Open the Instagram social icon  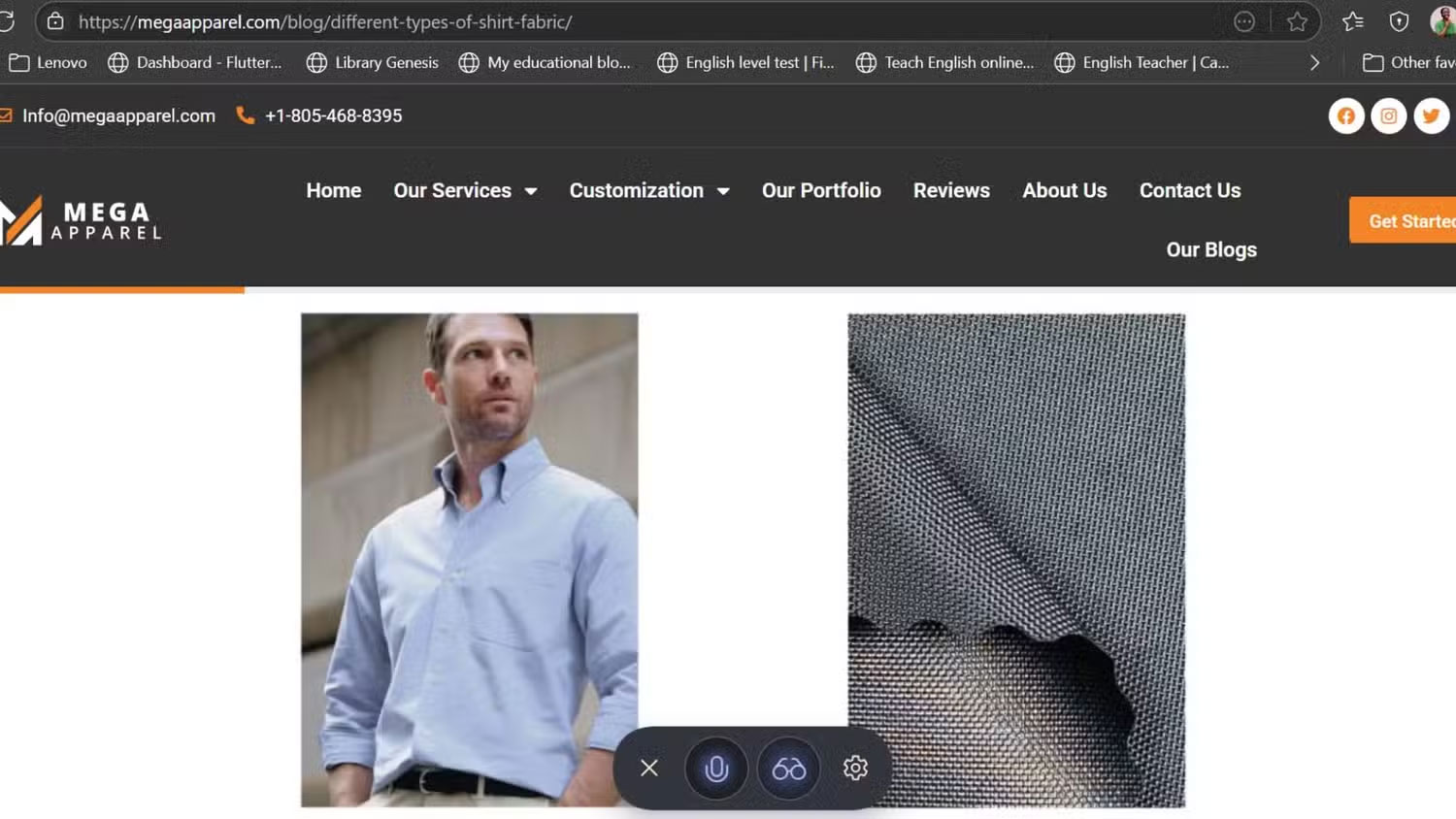[1388, 116]
